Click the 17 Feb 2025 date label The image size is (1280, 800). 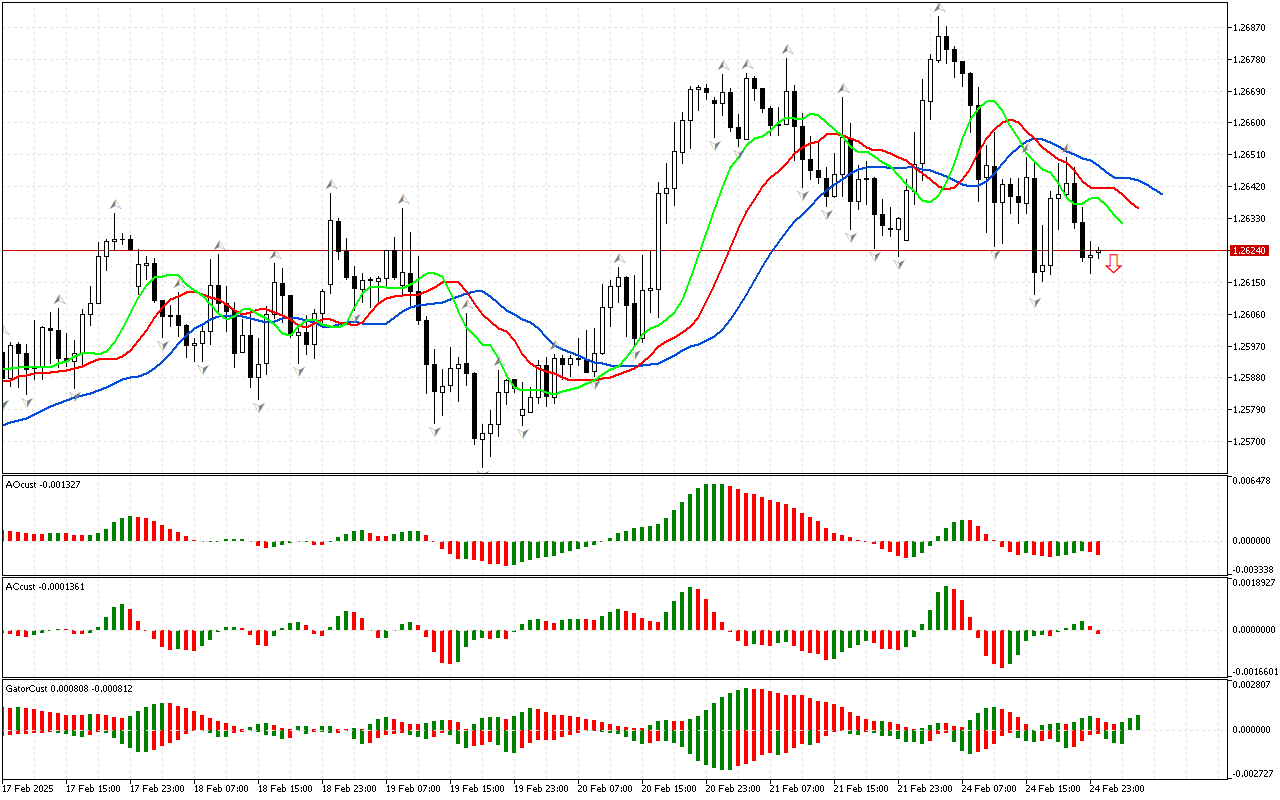point(26,789)
